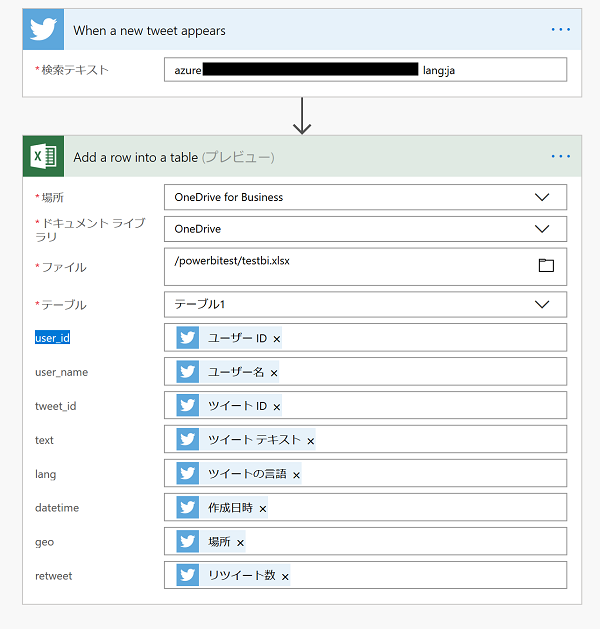600x629 pixels.
Task: Click the datetime label
Action: coord(57,508)
